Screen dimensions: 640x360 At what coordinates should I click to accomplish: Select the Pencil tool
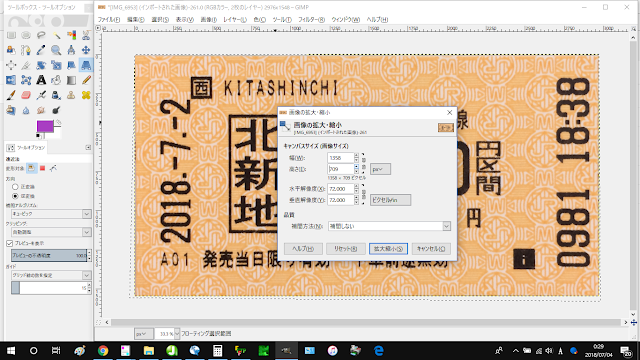pyautogui.click(x=86, y=80)
